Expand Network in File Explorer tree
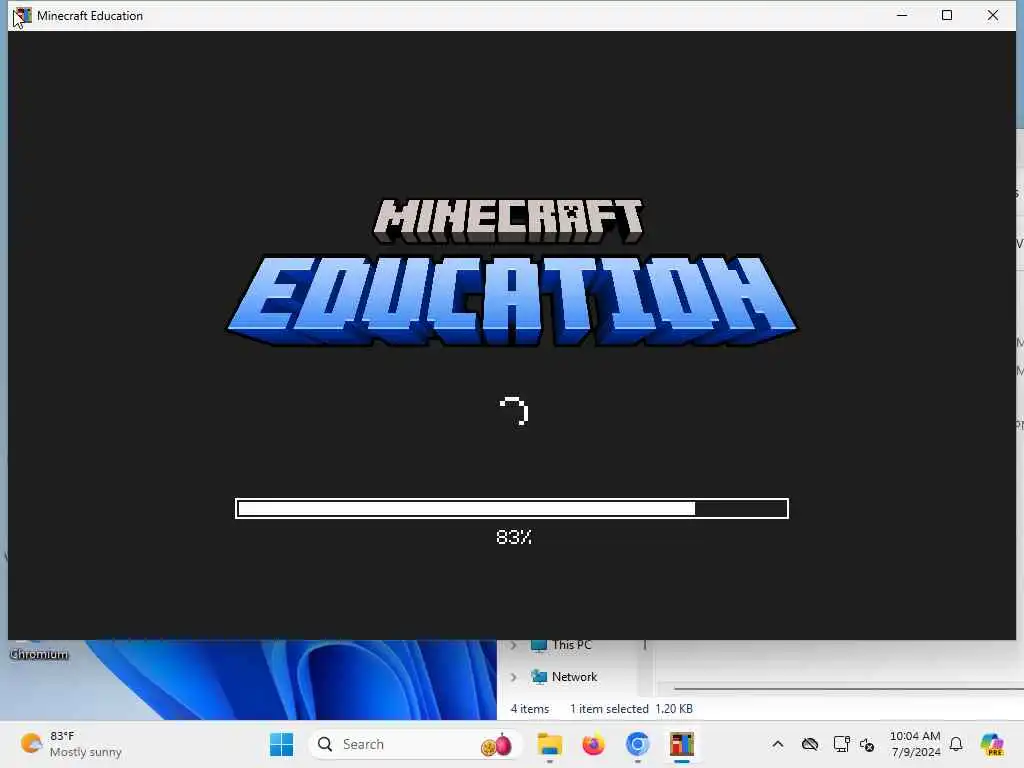Screen dimensions: 1024x768 (x=513, y=677)
